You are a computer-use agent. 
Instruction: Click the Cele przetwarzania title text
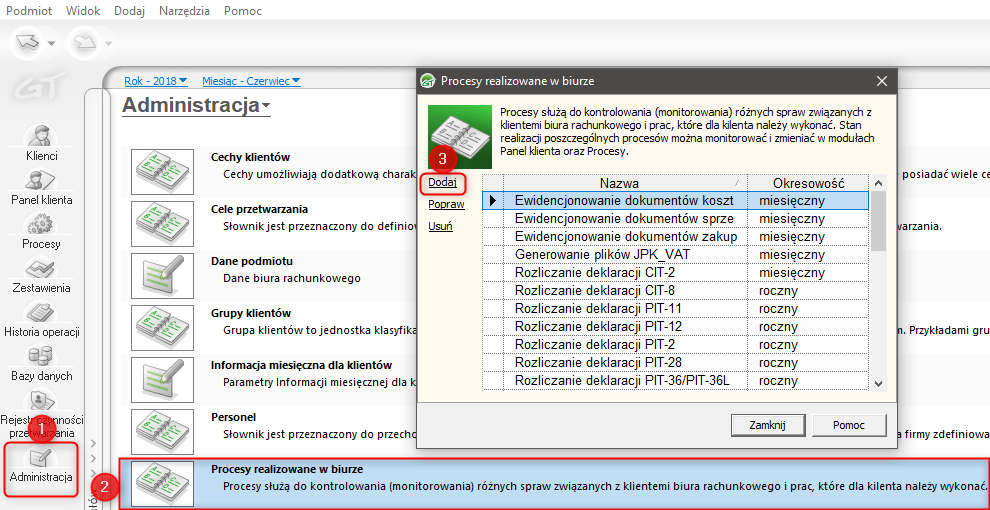(259, 209)
